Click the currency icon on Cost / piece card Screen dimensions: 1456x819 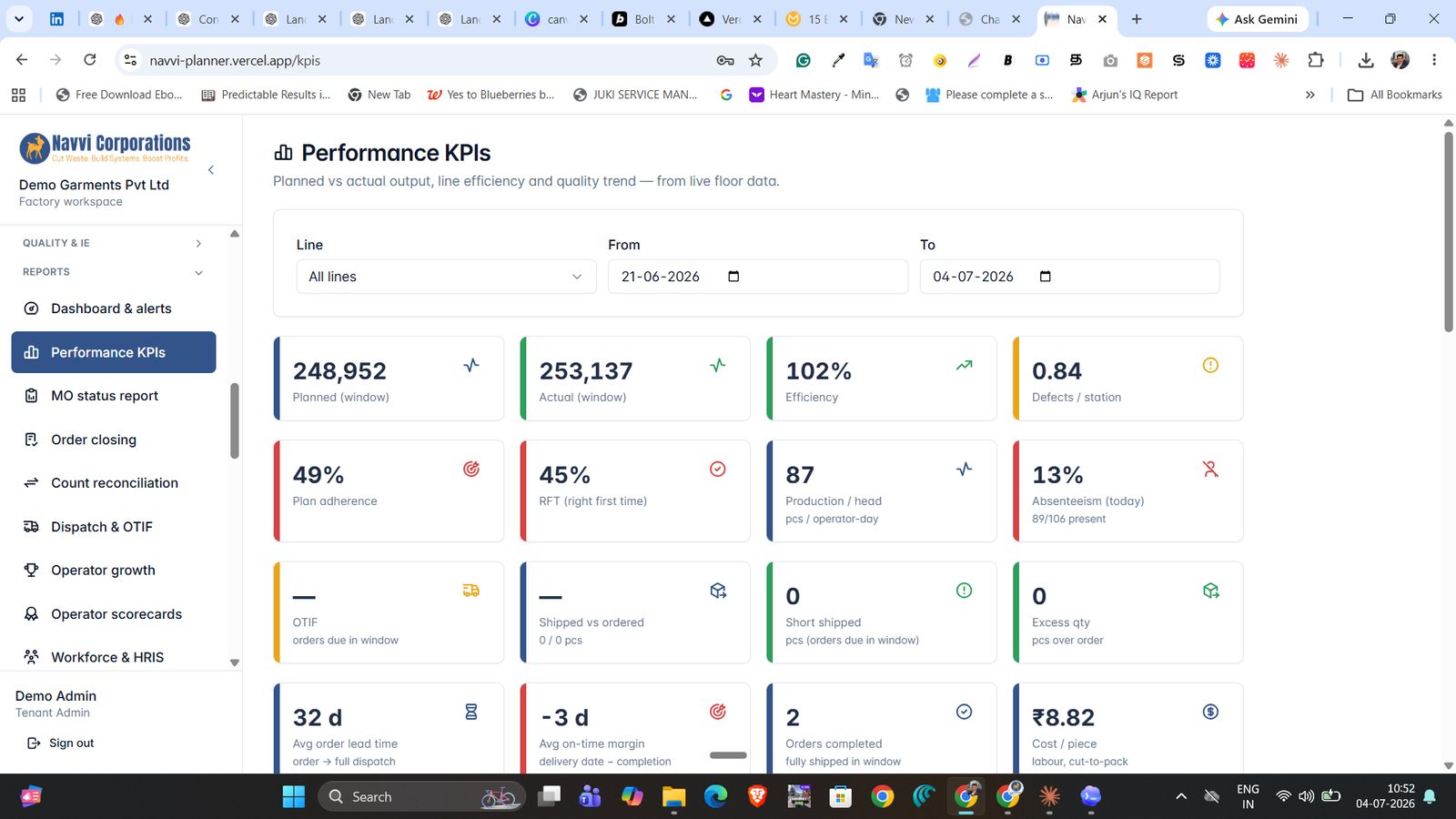coord(1210,712)
